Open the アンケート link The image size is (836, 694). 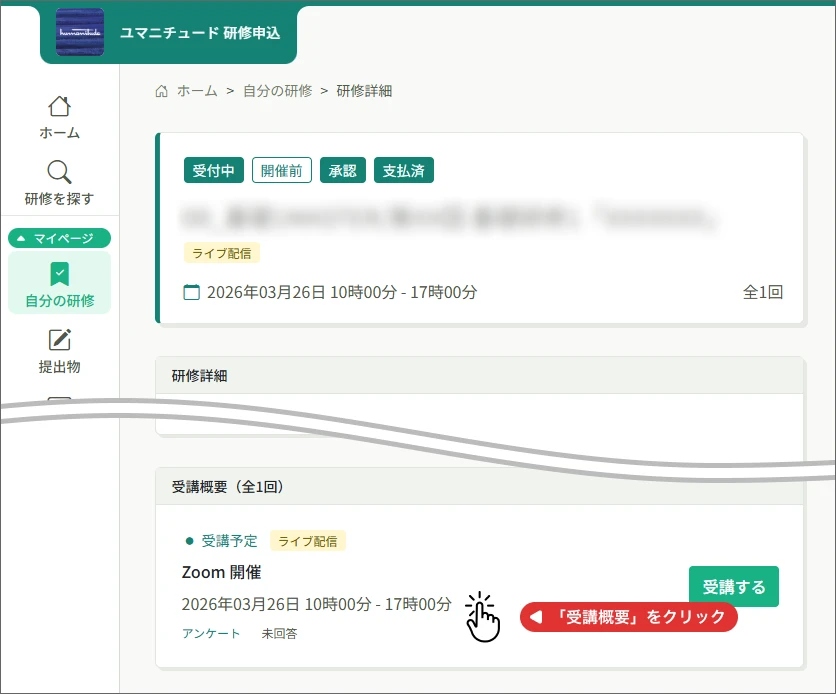[x=211, y=633]
